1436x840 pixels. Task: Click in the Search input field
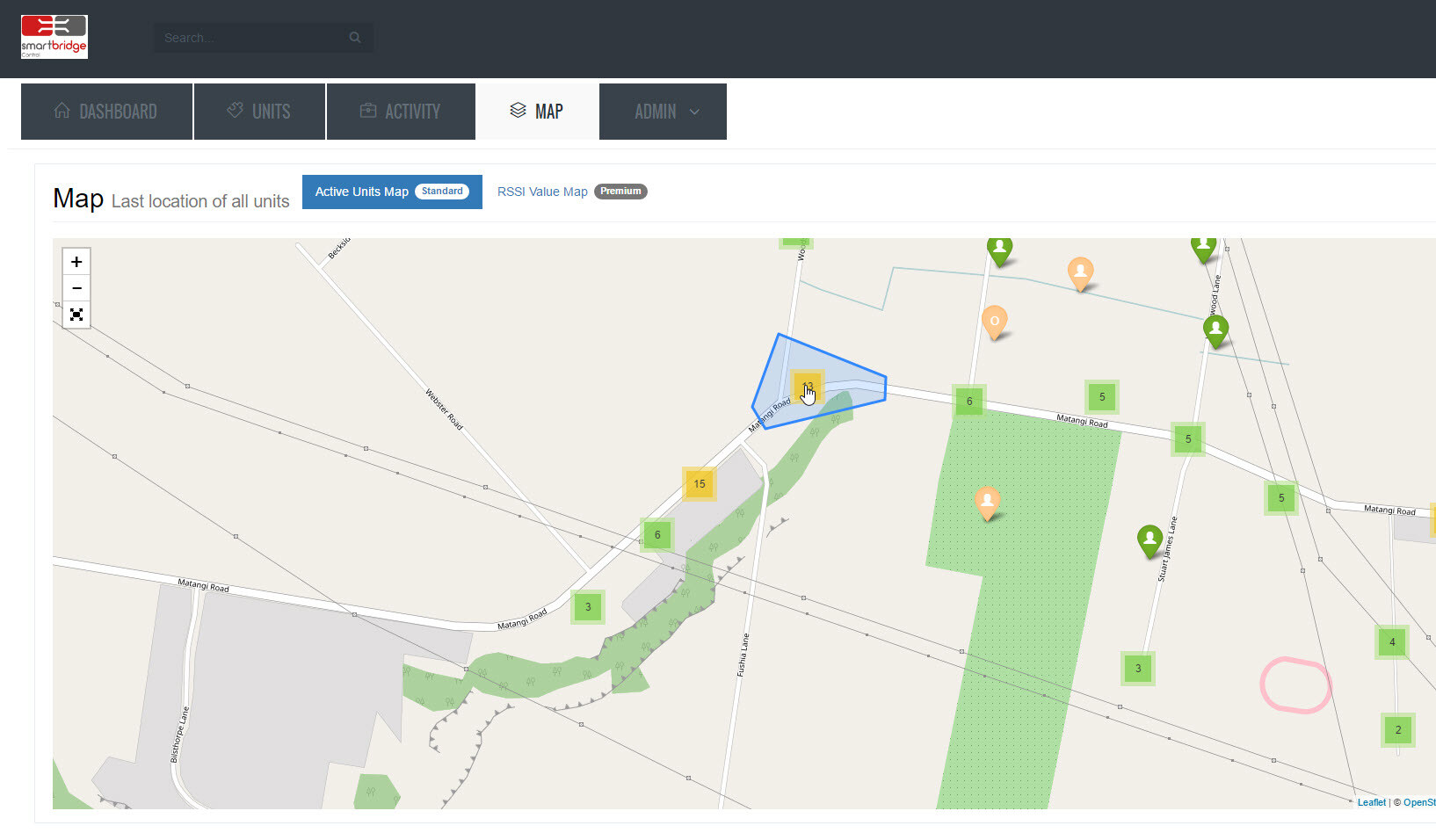250,38
